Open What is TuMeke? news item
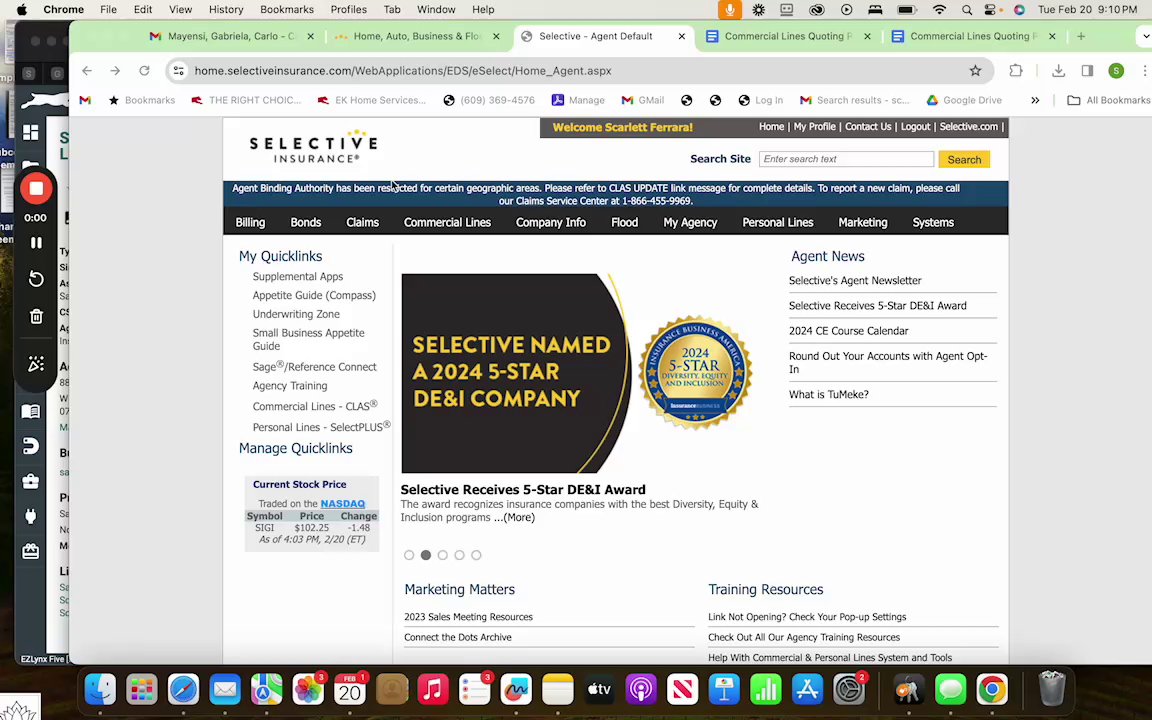 click(829, 394)
